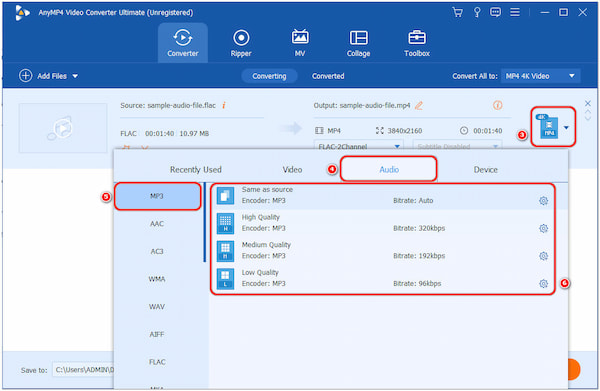Show source file info icon
The height and width of the screenshot is (391, 600).
[224, 105]
